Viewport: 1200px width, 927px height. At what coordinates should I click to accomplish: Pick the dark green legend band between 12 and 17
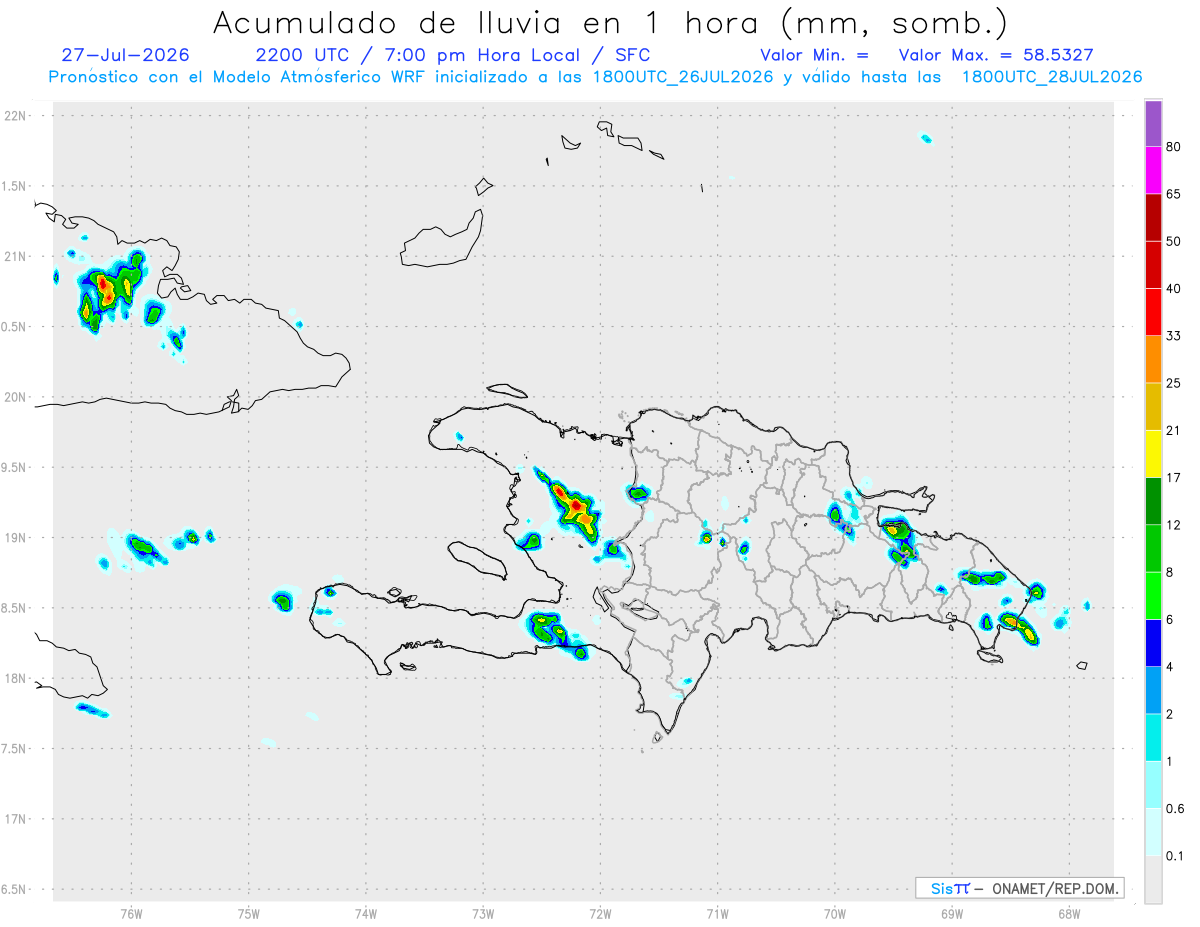(1153, 501)
